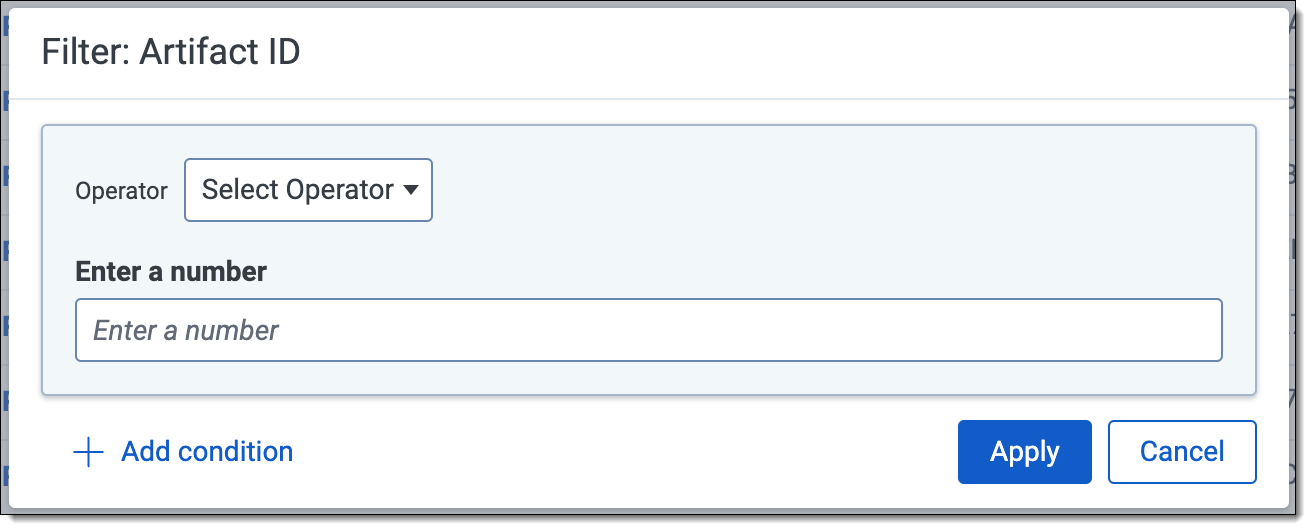Click the plus icon beside Add condition
The width and height of the screenshot is (1305, 529).
pos(89,452)
